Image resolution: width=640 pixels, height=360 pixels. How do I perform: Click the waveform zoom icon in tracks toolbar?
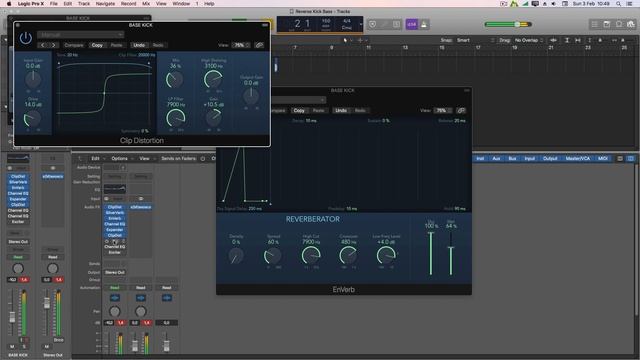coord(553,40)
